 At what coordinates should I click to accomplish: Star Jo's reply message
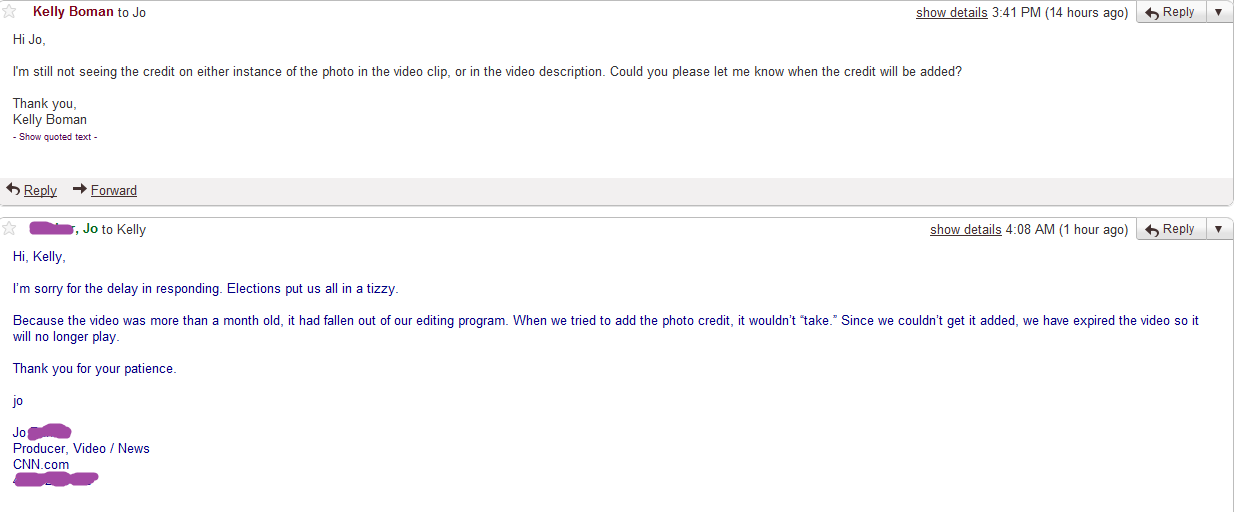[9, 229]
